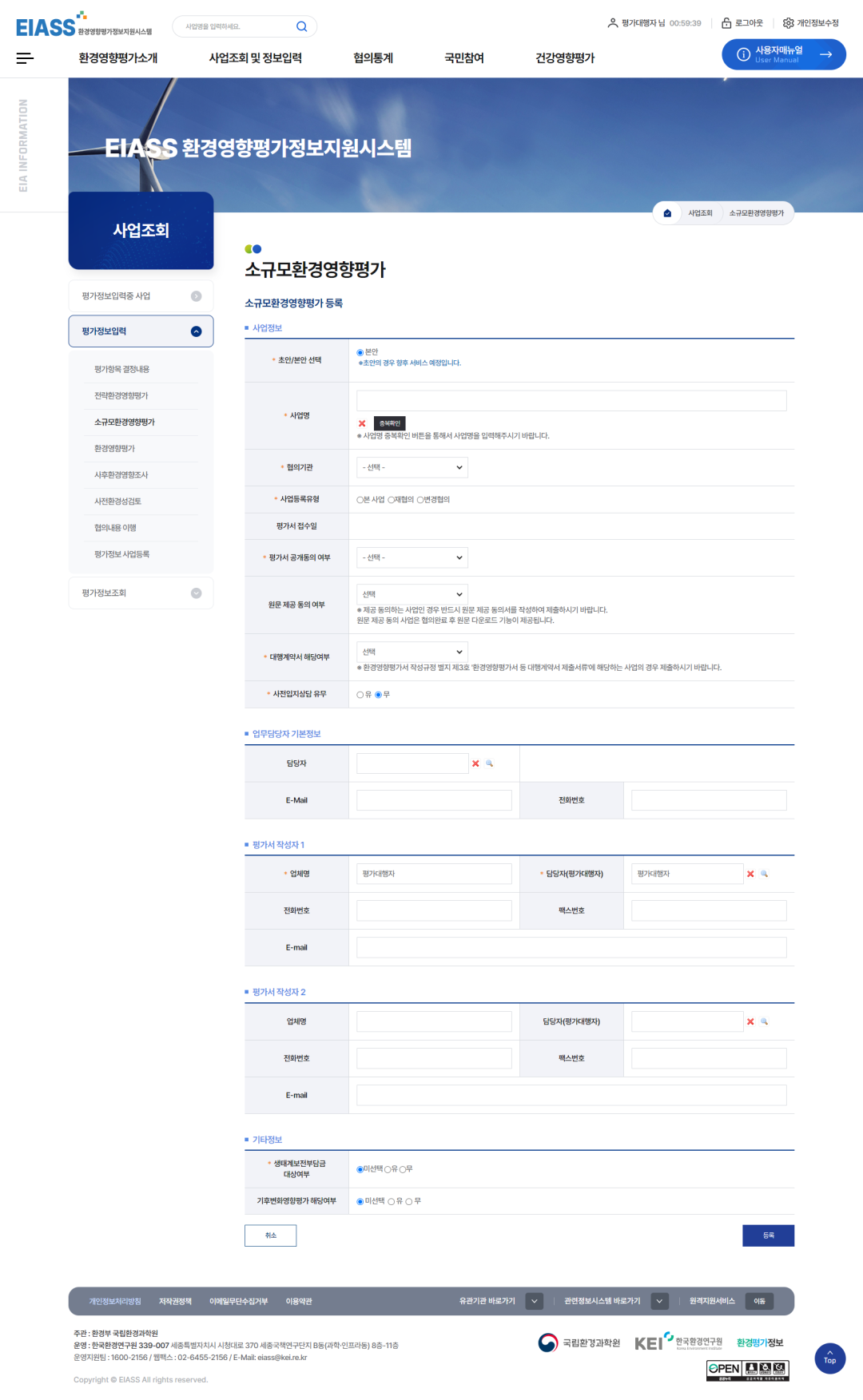The image size is (863, 1400).
Task: Open the 협의통계 menu
Action: (373, 58)
